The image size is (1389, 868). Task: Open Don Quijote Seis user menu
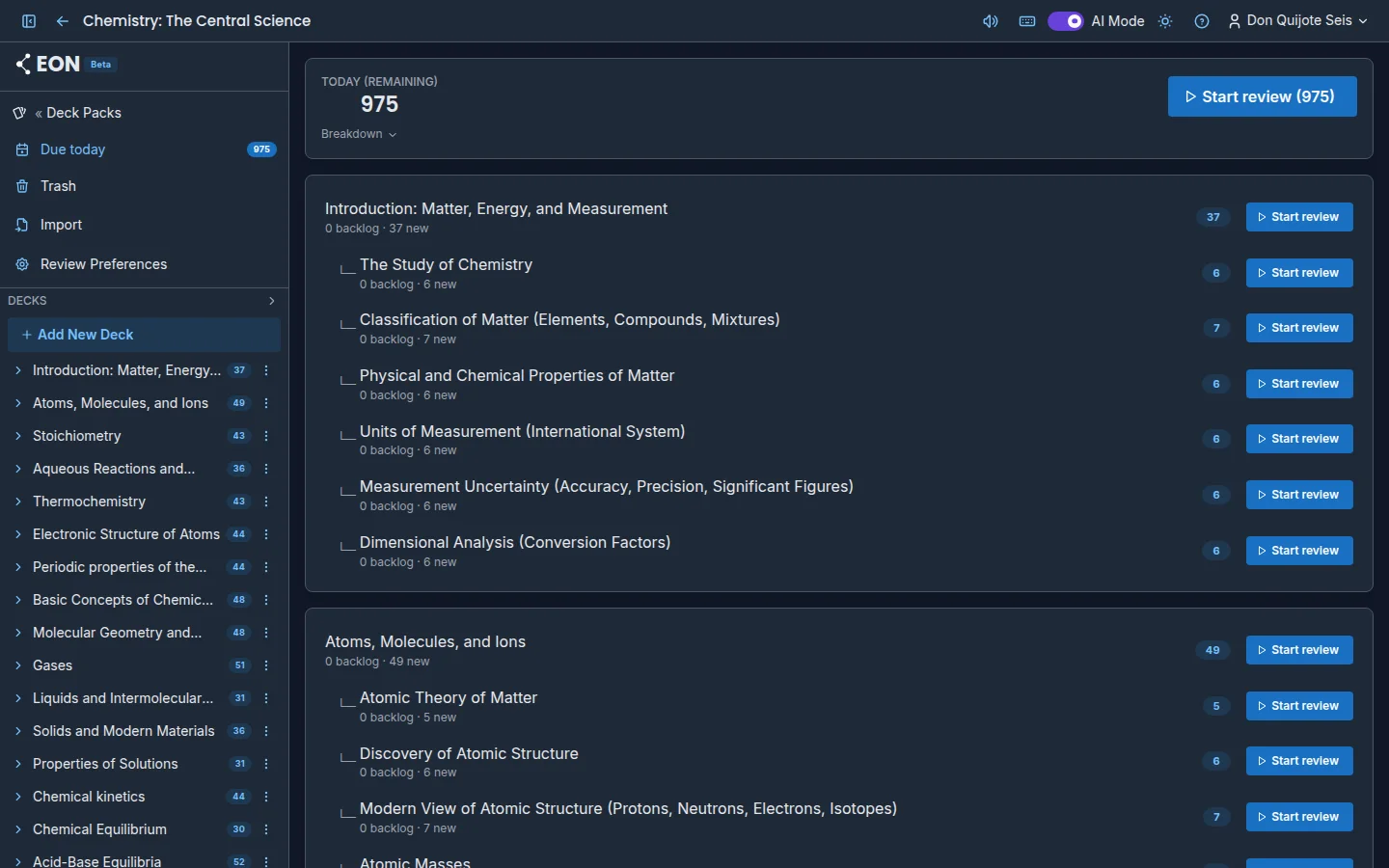[x=1297, y=21]
